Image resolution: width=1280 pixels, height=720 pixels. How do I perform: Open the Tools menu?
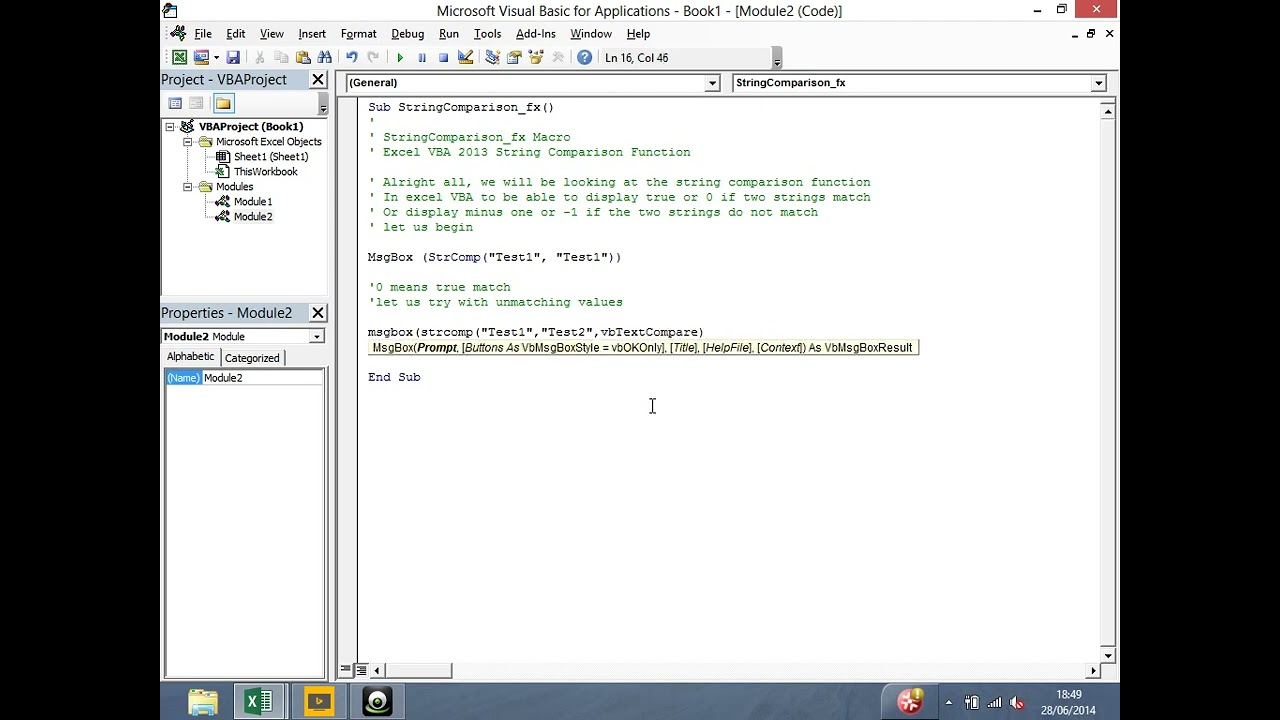pos(487,34)
